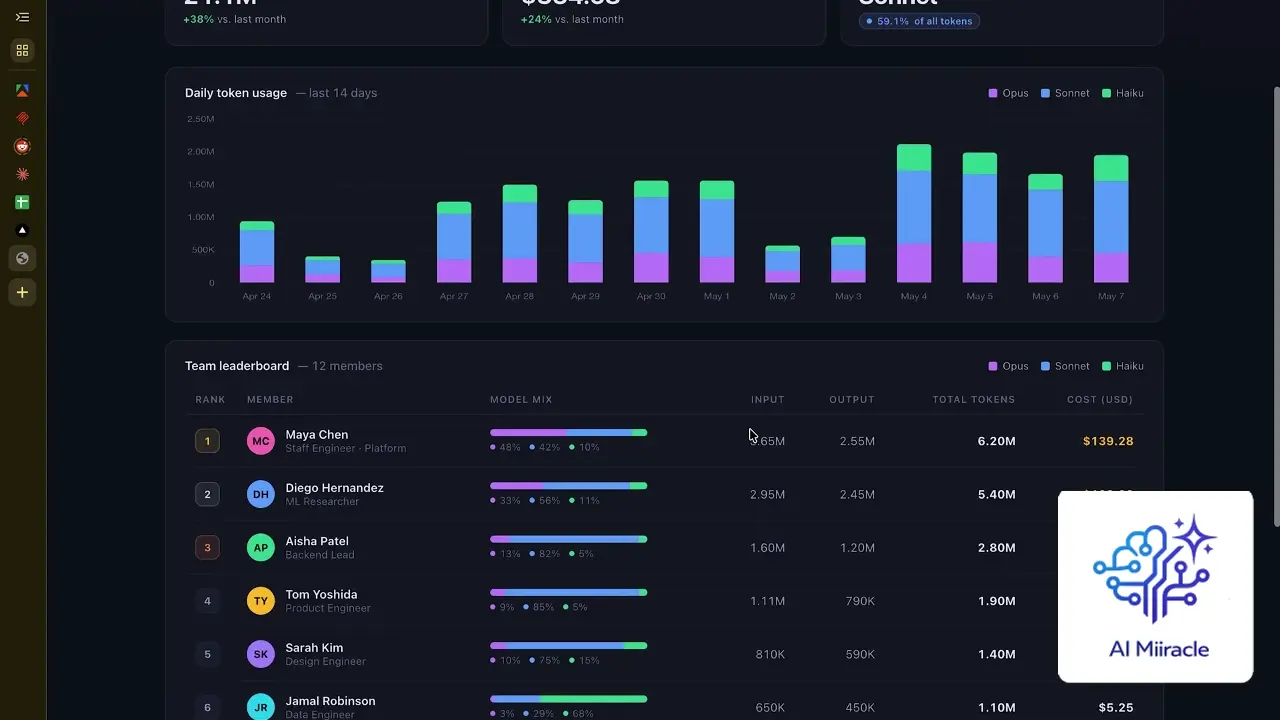Sort by the COST (USD) column header
The width and height of the screenshot is (1280, 720).
pos(1100,400)
